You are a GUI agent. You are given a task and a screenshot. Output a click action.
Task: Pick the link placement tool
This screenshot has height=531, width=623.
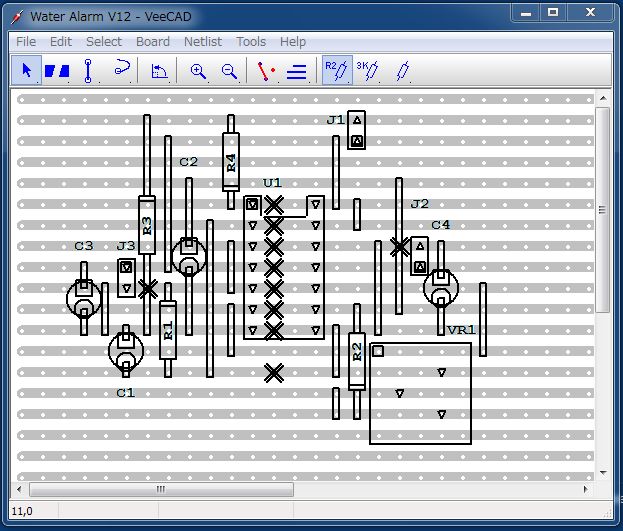[88, 71]
